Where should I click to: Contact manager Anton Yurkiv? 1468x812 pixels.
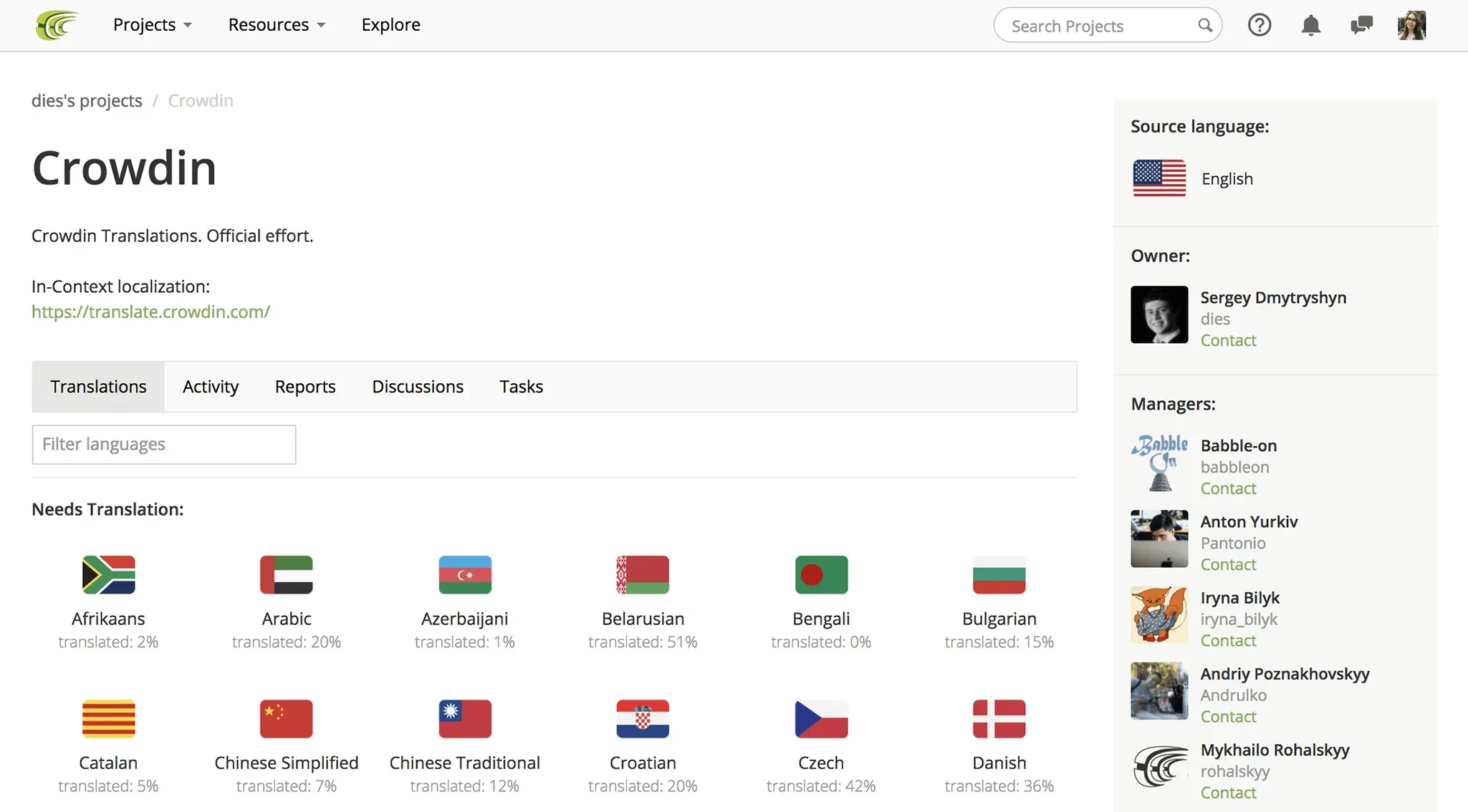(1228, 564)
